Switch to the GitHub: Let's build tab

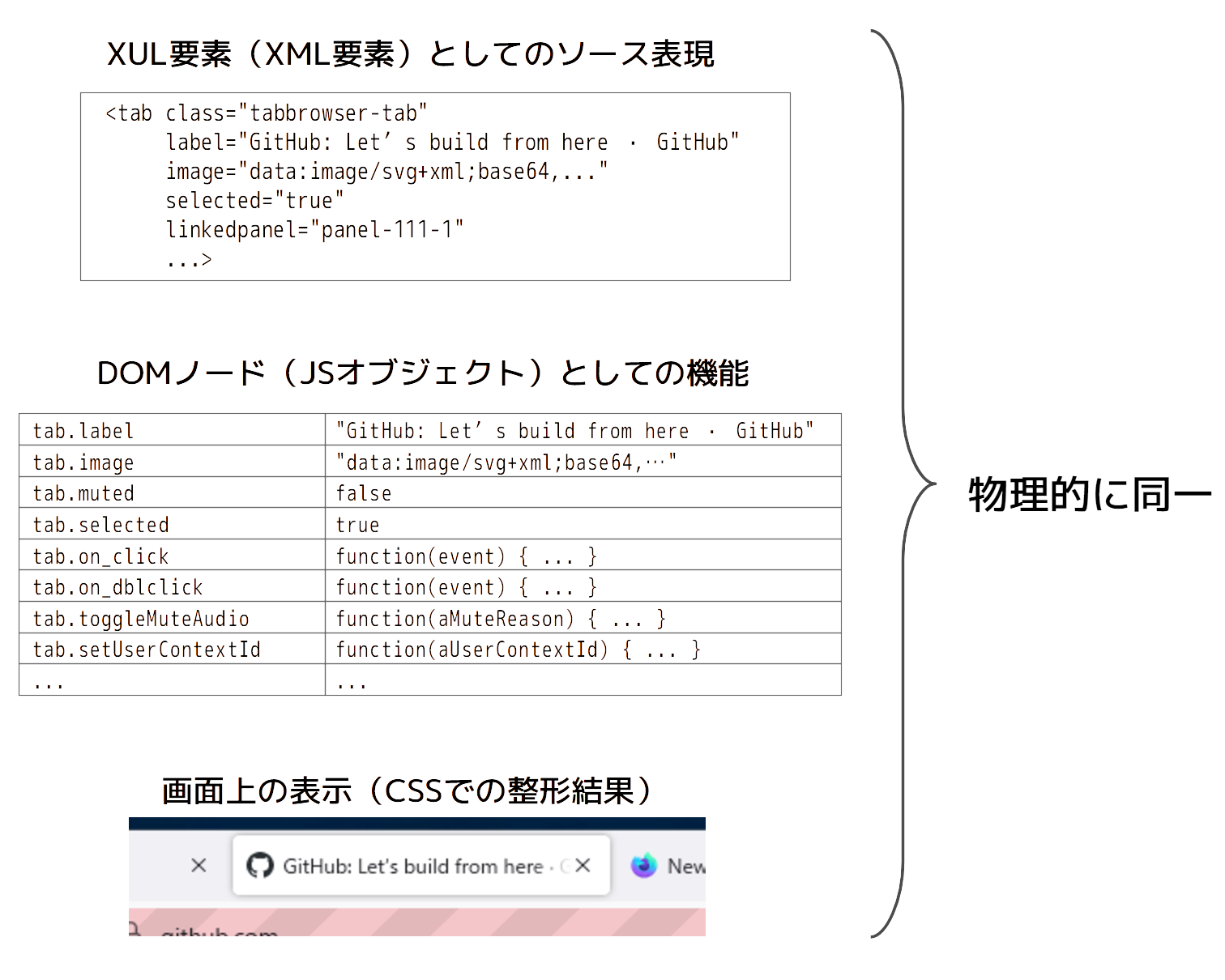[x=421, y=866]
